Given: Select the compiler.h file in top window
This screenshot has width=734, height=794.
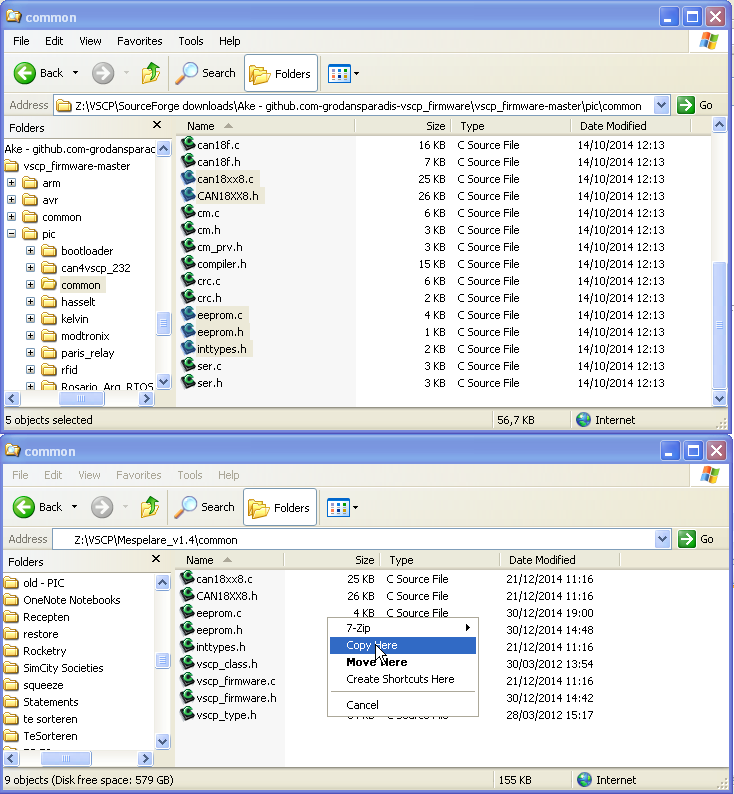Looking at the screenshot, I should tap(221, 264).
